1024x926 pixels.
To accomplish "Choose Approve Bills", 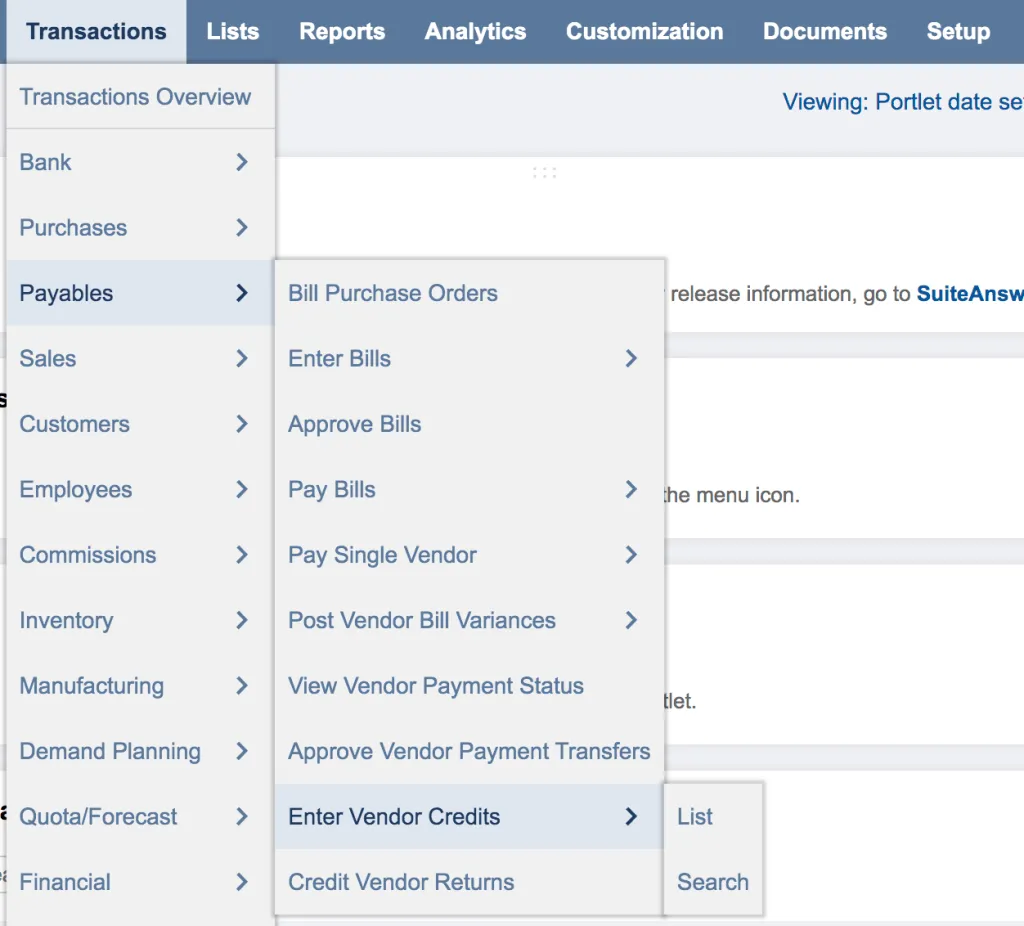I will [x=469, y=424].
